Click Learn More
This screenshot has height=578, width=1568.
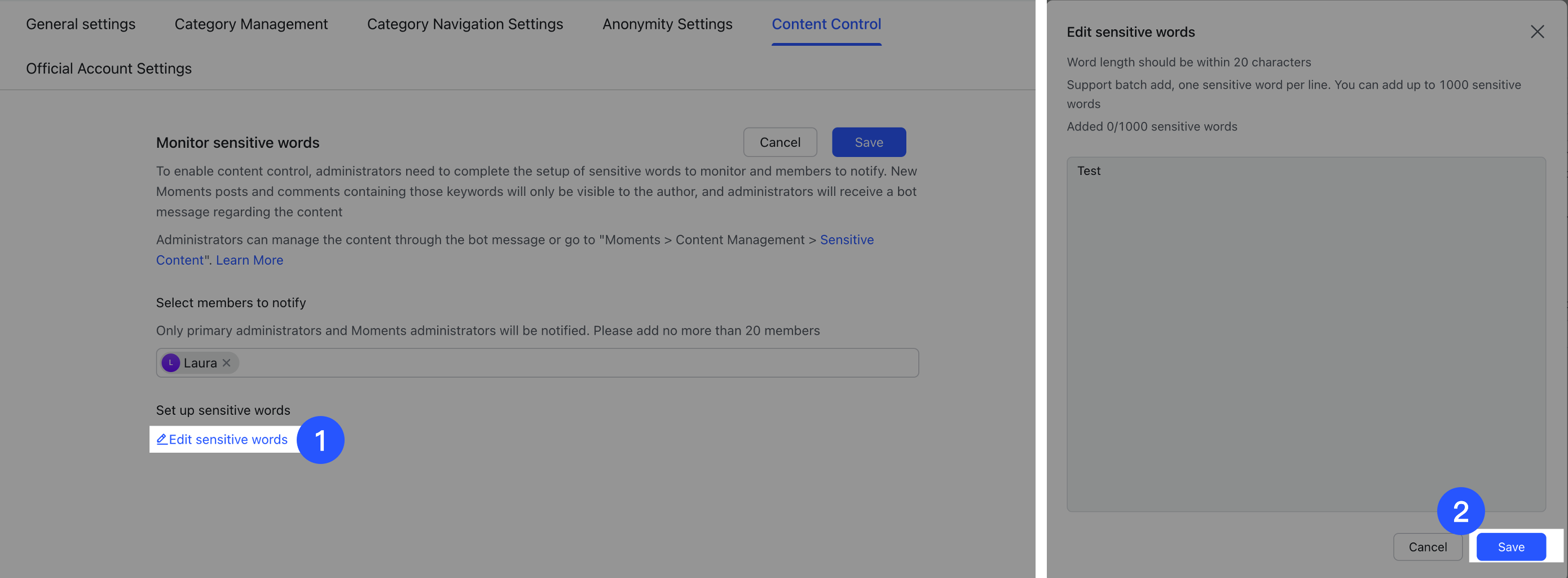pyautogui.click(x=249, y=260)
